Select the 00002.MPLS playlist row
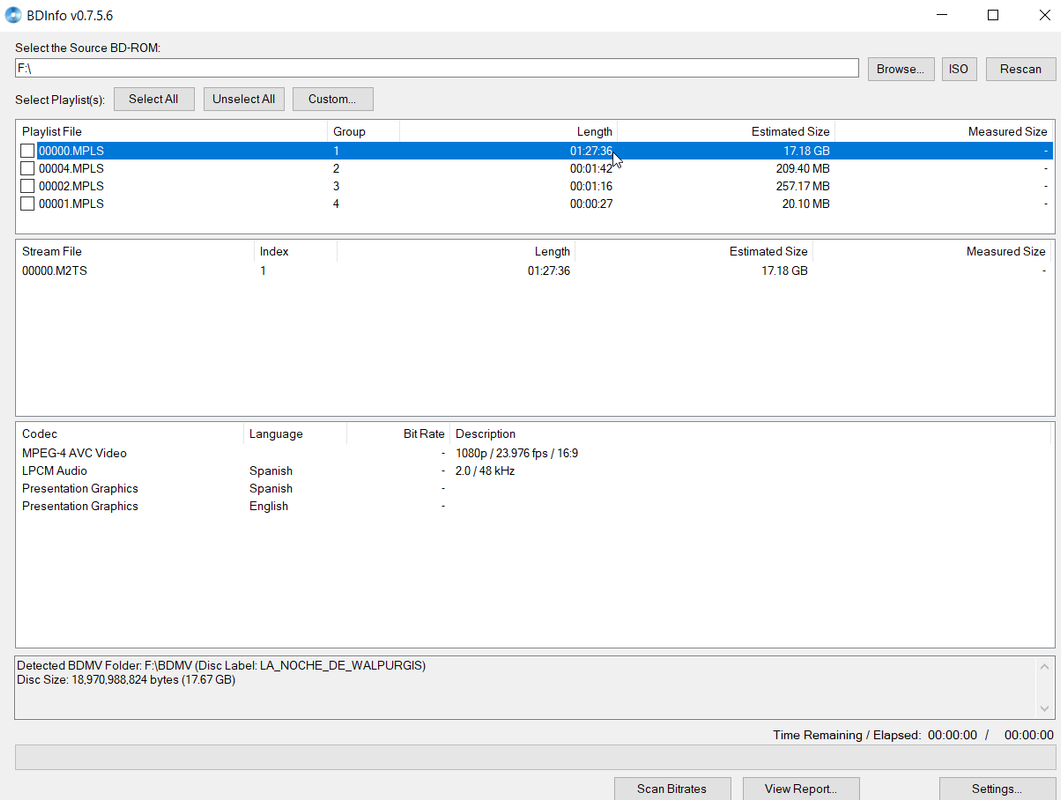 click(535, 186)
